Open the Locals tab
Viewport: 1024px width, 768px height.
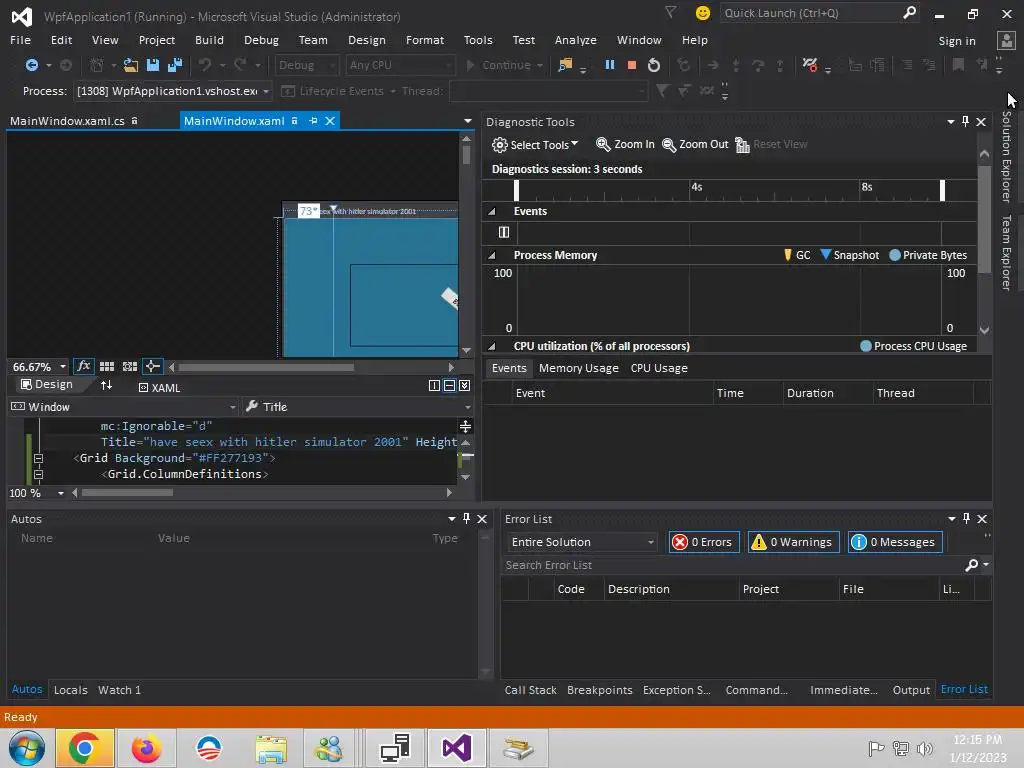click(71, 690)
